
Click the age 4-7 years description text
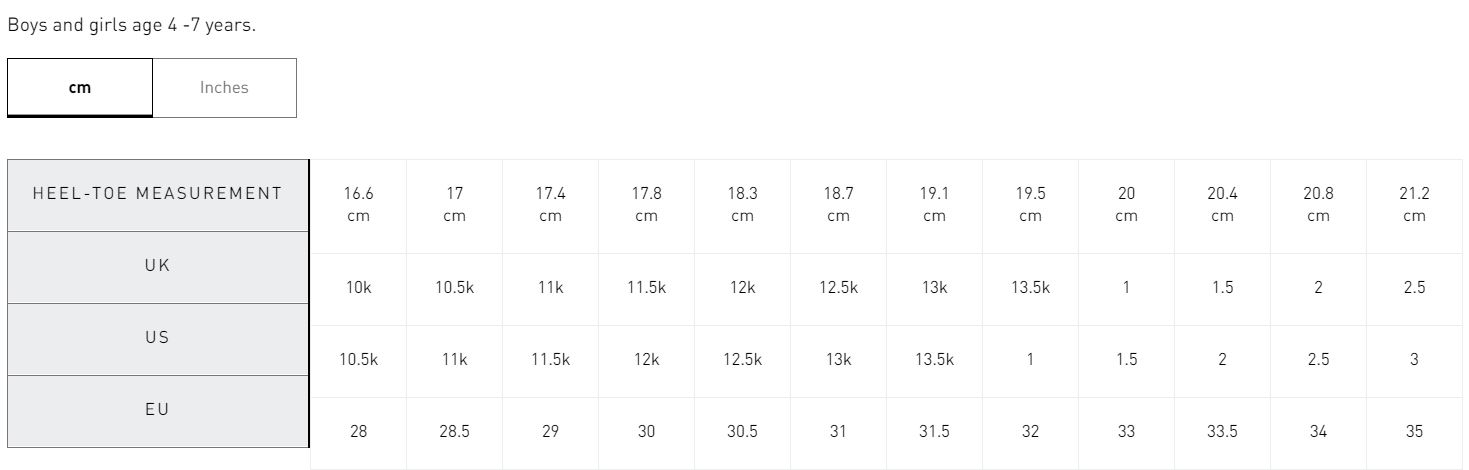pyautogui.click(x=132, y=25)
